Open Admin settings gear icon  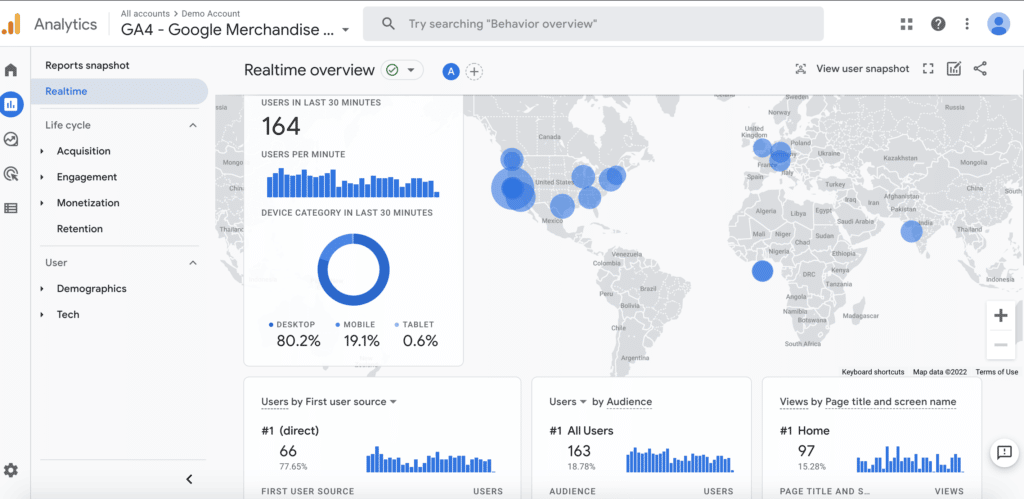point(11,470)
